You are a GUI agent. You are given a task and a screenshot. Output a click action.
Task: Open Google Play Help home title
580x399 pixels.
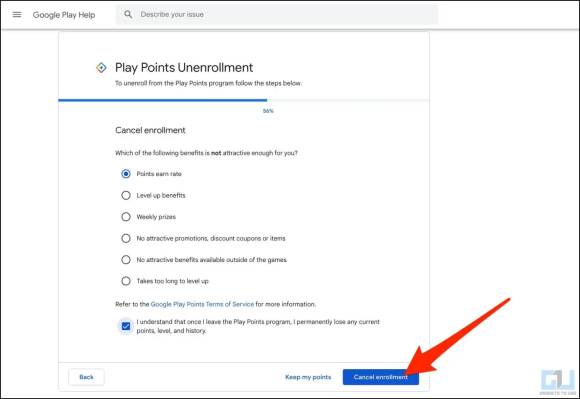(x=64, y=15)
